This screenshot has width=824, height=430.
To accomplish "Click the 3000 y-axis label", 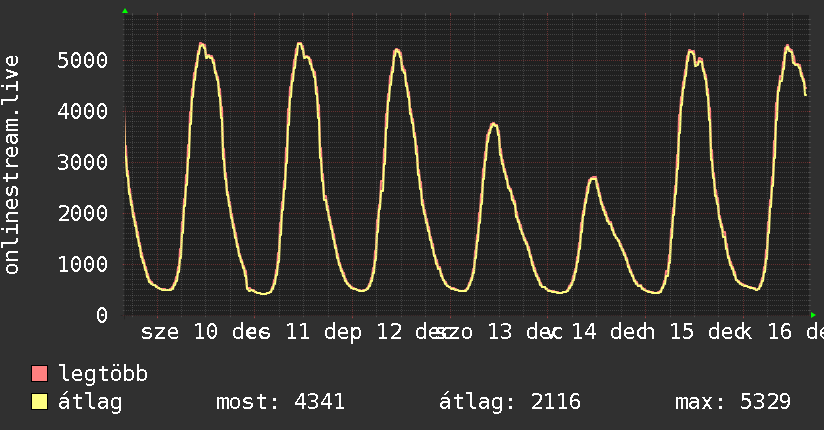I will point(83,162).
